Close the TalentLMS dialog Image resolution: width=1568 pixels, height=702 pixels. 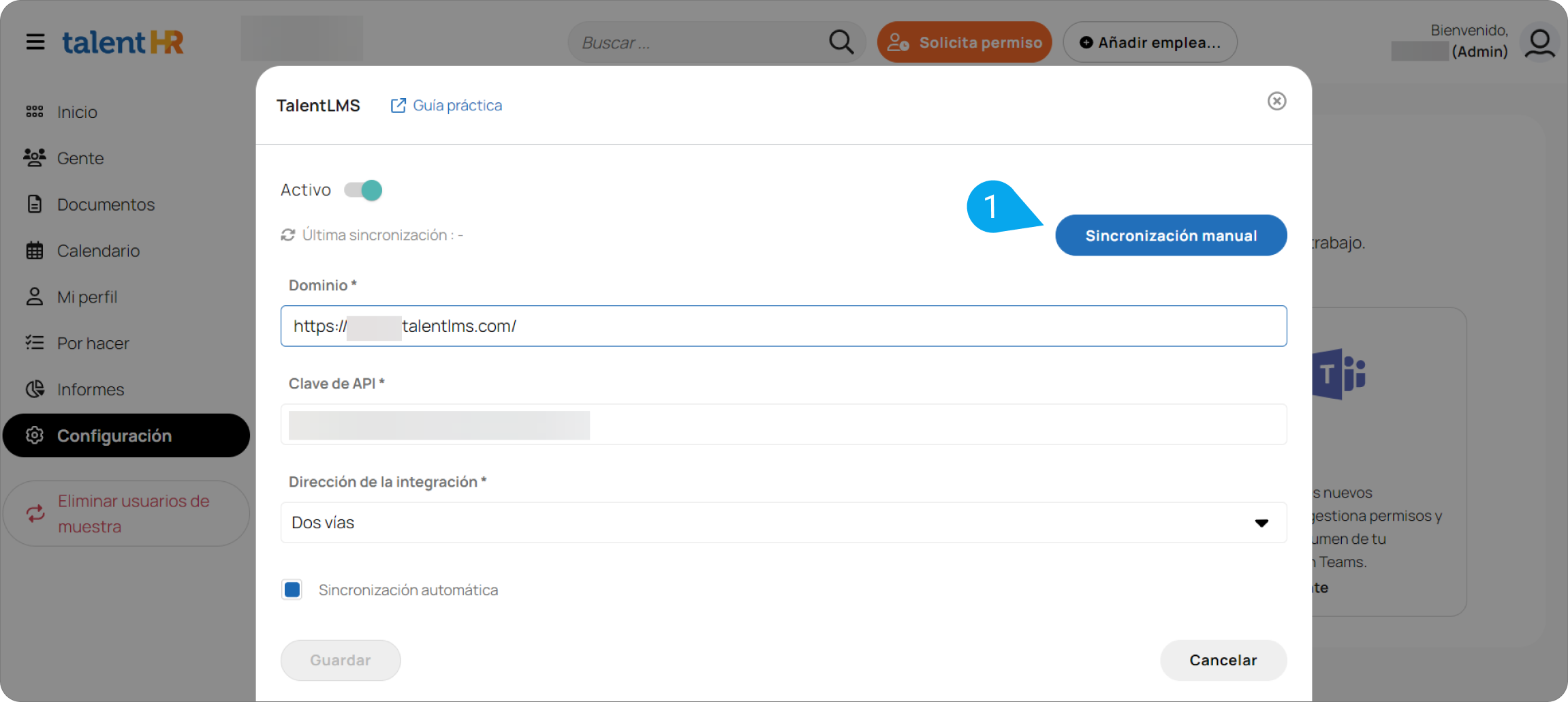1276,101
